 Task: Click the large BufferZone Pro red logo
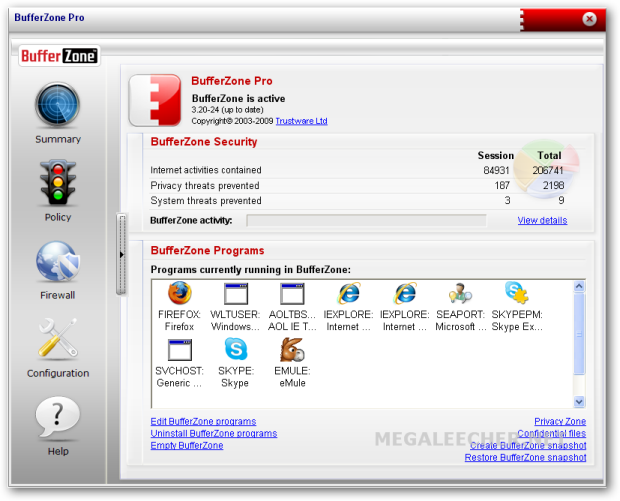pos(155,100)
